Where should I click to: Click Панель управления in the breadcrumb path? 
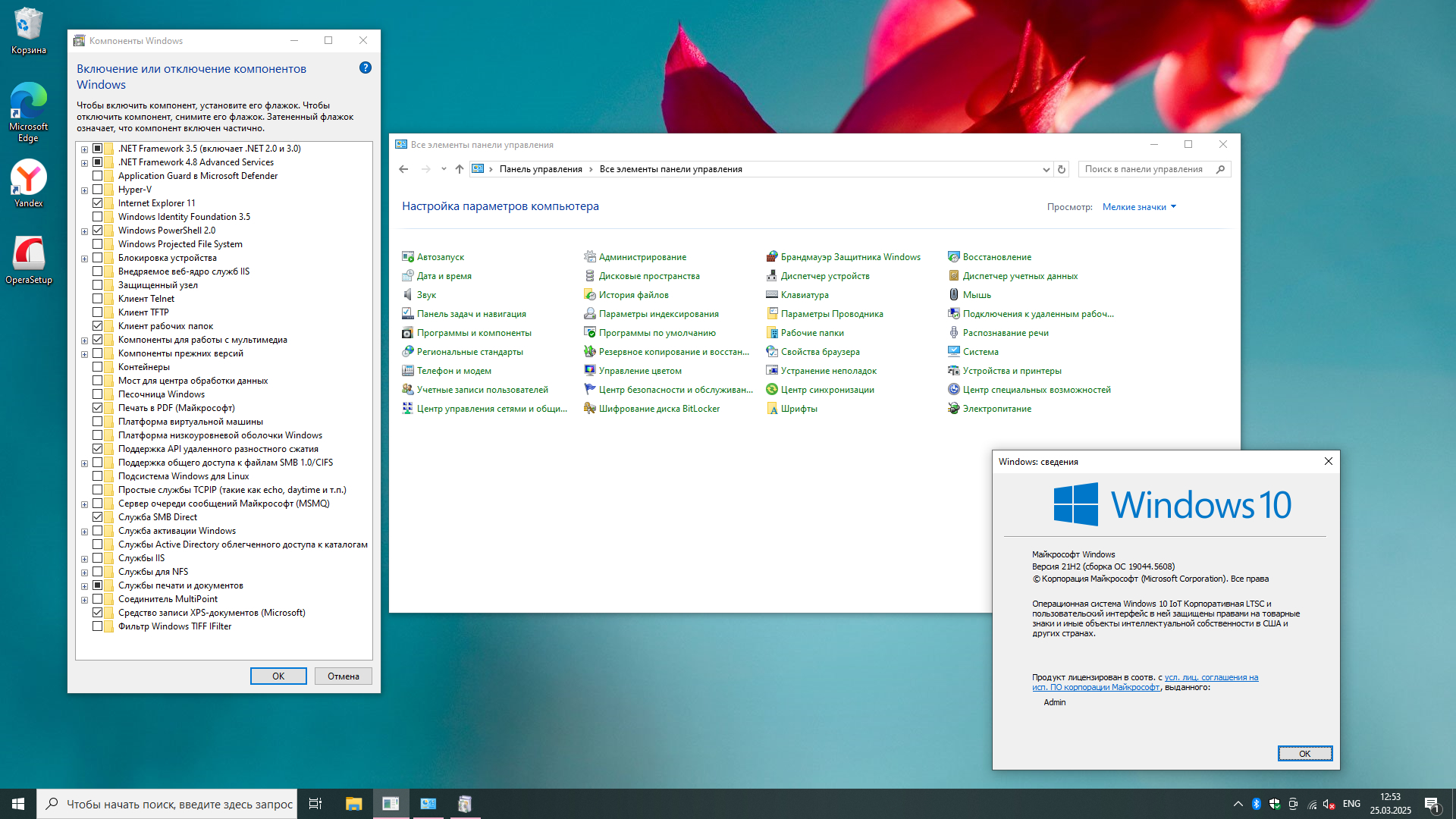click(x=541, y=169)
